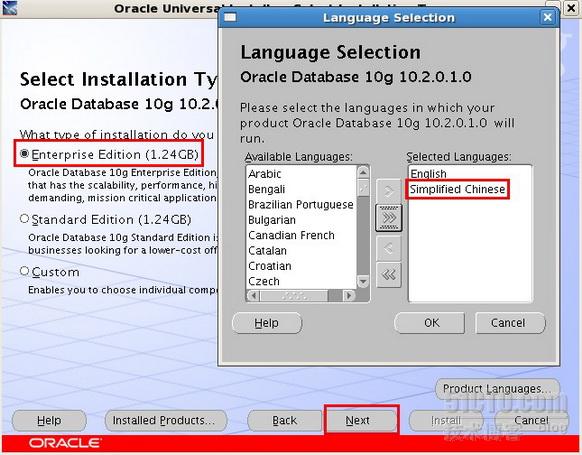
Task: Go Back in the installer
Action: click(284, 420)
